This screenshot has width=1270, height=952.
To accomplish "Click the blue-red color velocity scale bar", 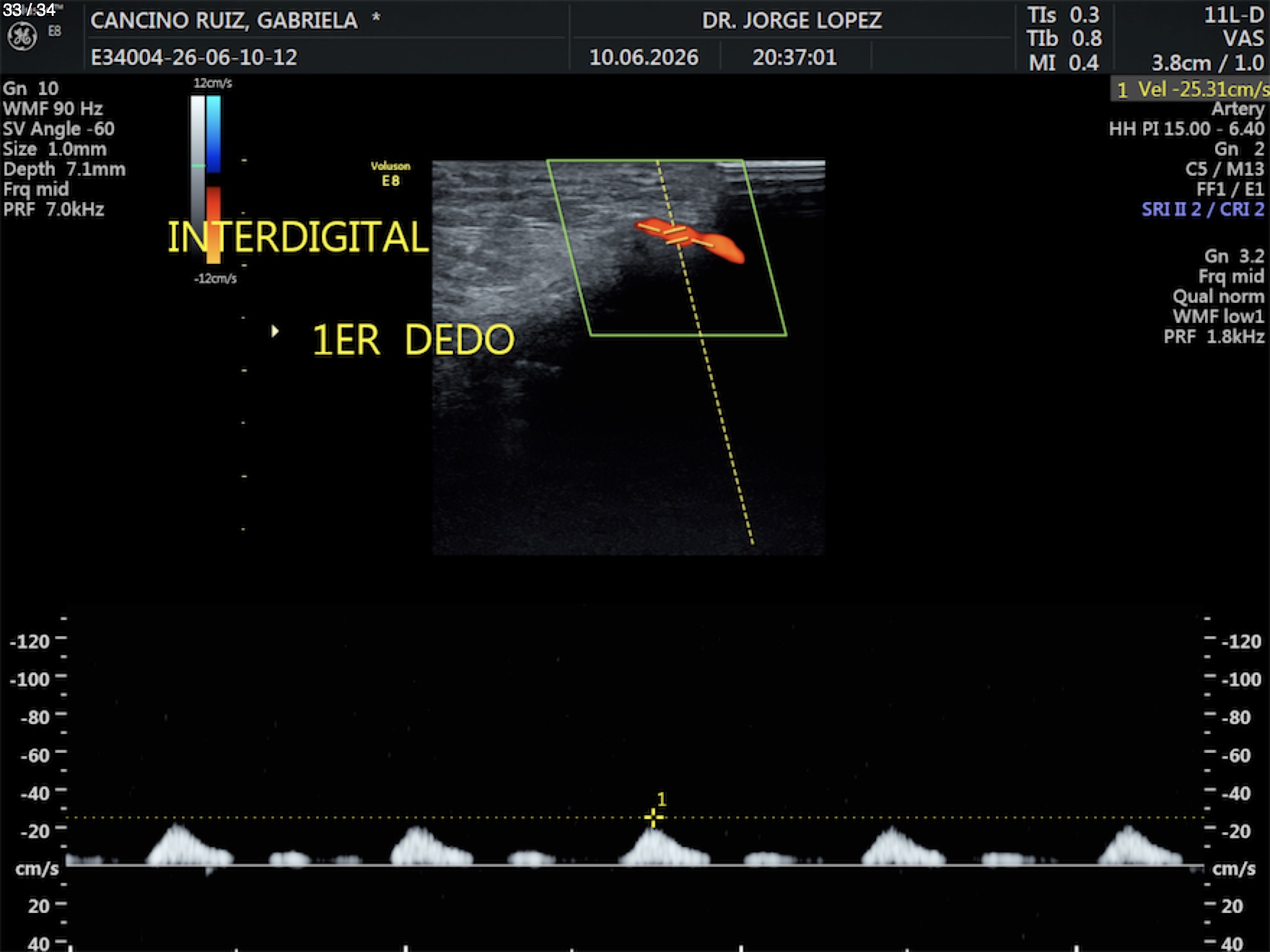I will pyautogui.click(x=214, y=180).
